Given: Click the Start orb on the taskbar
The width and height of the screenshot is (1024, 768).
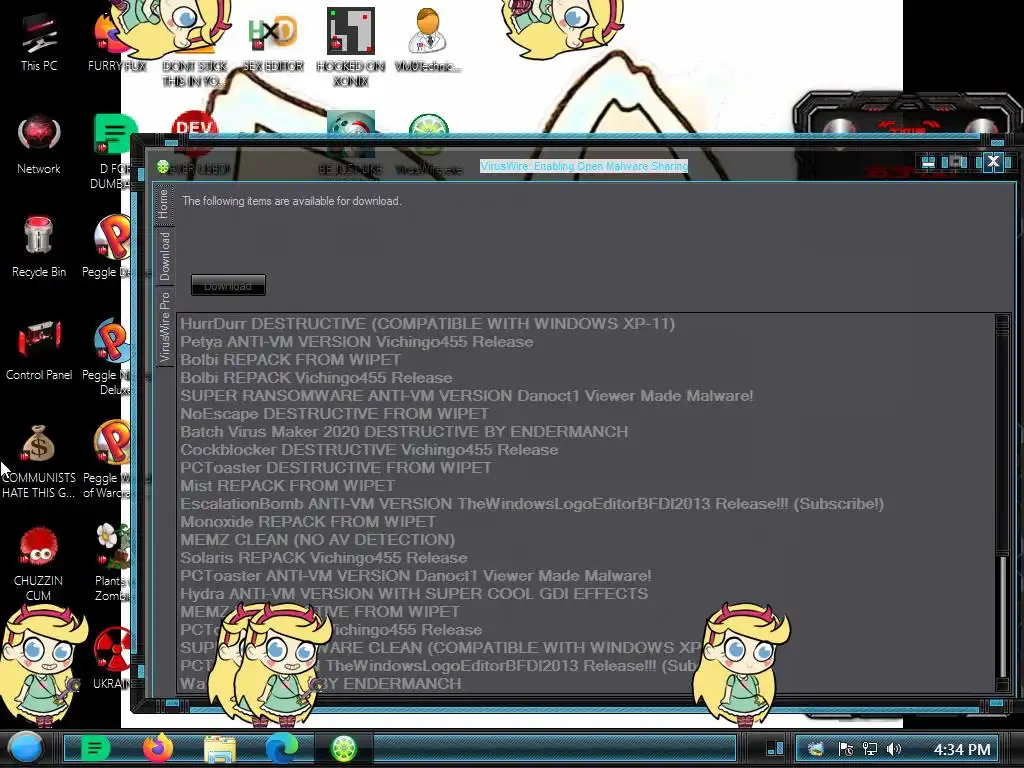Looking at the screenshot, I should [25, 748].
